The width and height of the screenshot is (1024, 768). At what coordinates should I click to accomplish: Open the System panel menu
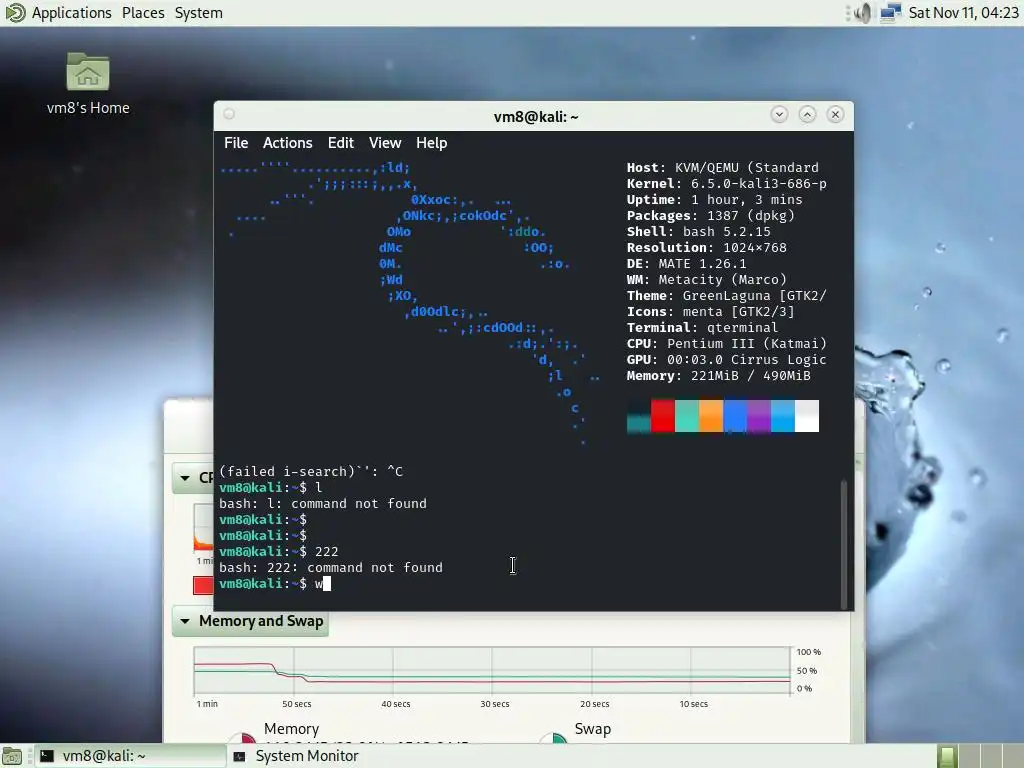point(199,13)
